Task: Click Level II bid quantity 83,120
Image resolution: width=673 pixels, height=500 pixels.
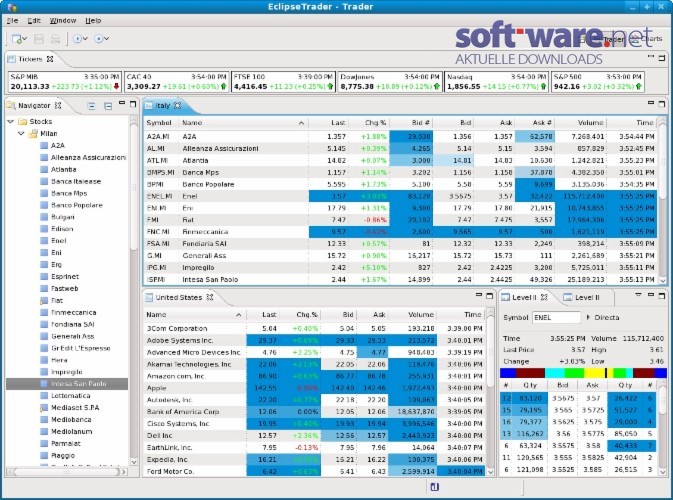Action: tap(530, 398)
